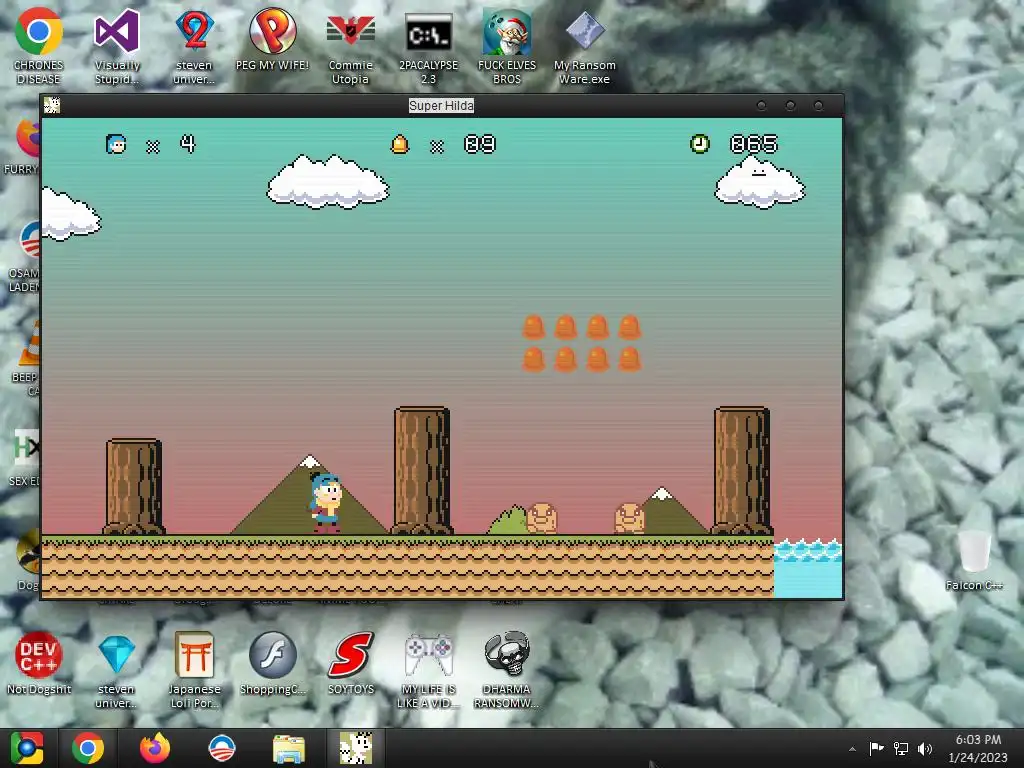Image resolution: width=1024 pixels, height=768 pixels.
Task: Click the timer value 865
Action: point(754,144)
